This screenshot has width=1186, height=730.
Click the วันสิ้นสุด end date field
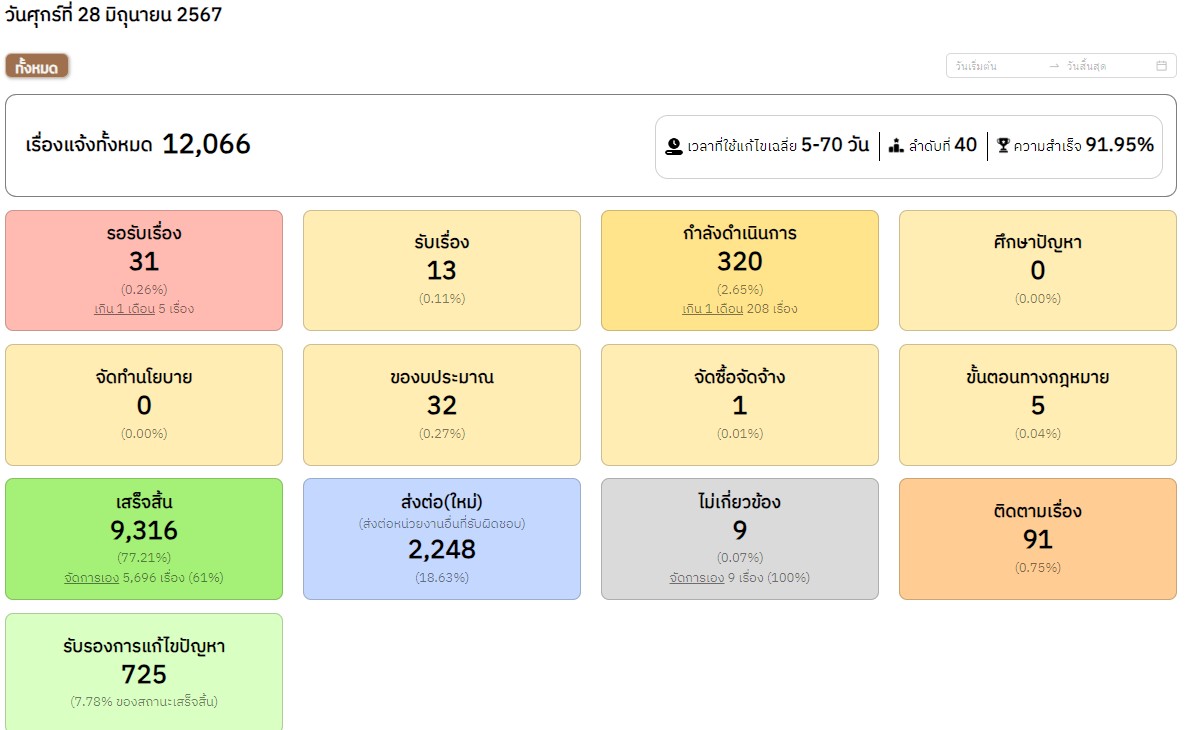(1105, 66)
